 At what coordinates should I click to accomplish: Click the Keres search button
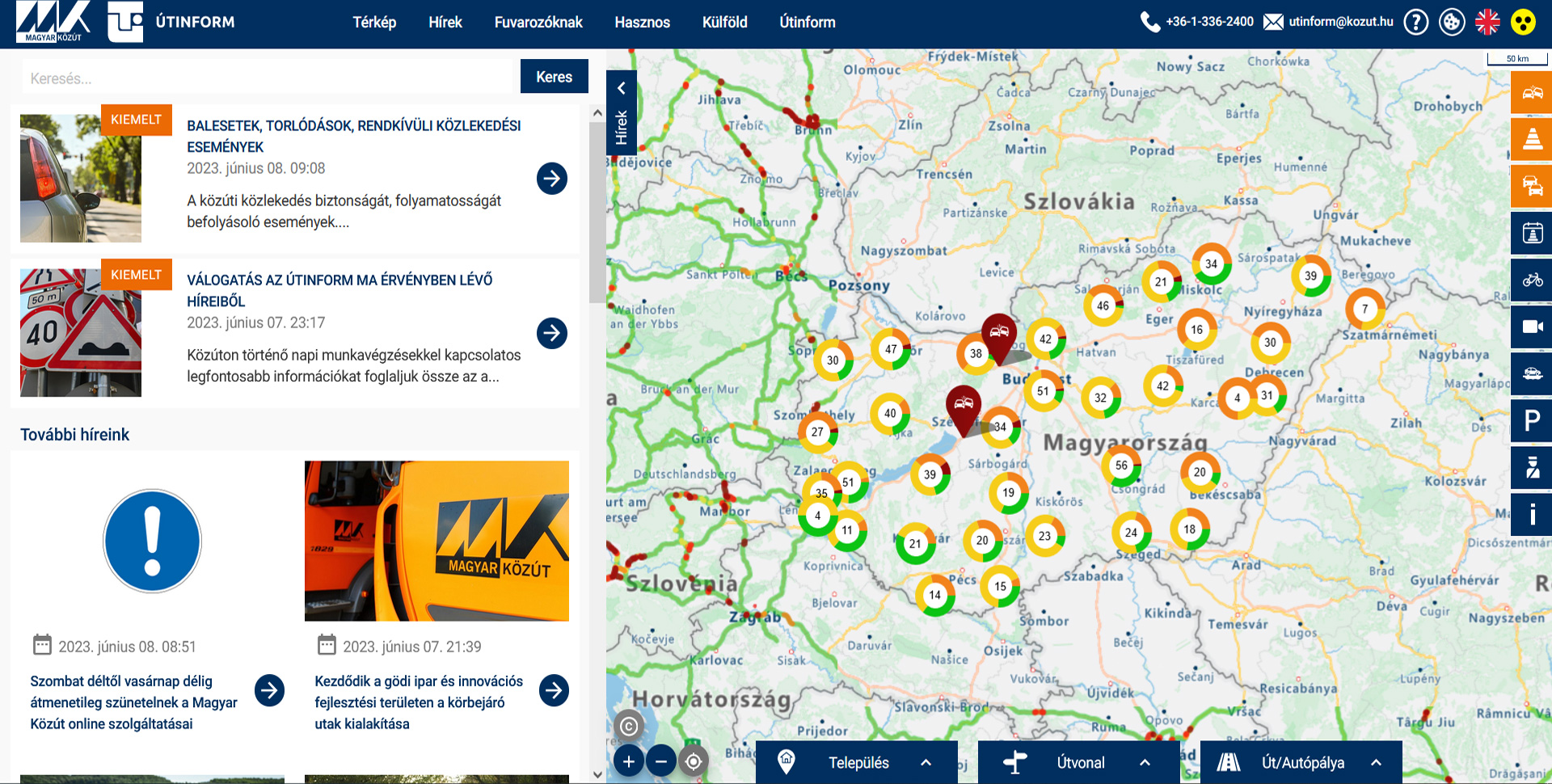(x=554, y=77)
